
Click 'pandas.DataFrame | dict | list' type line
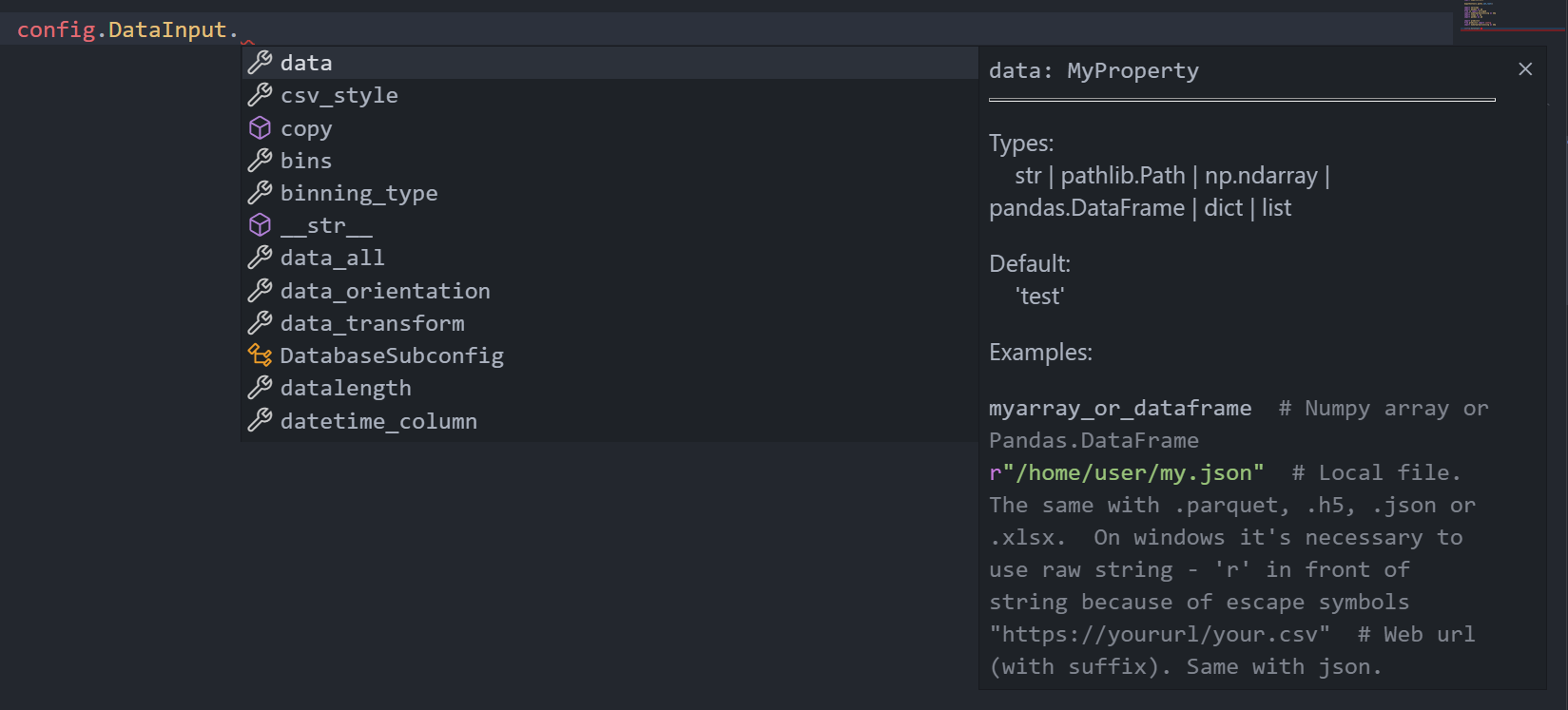click(1140, 208)
